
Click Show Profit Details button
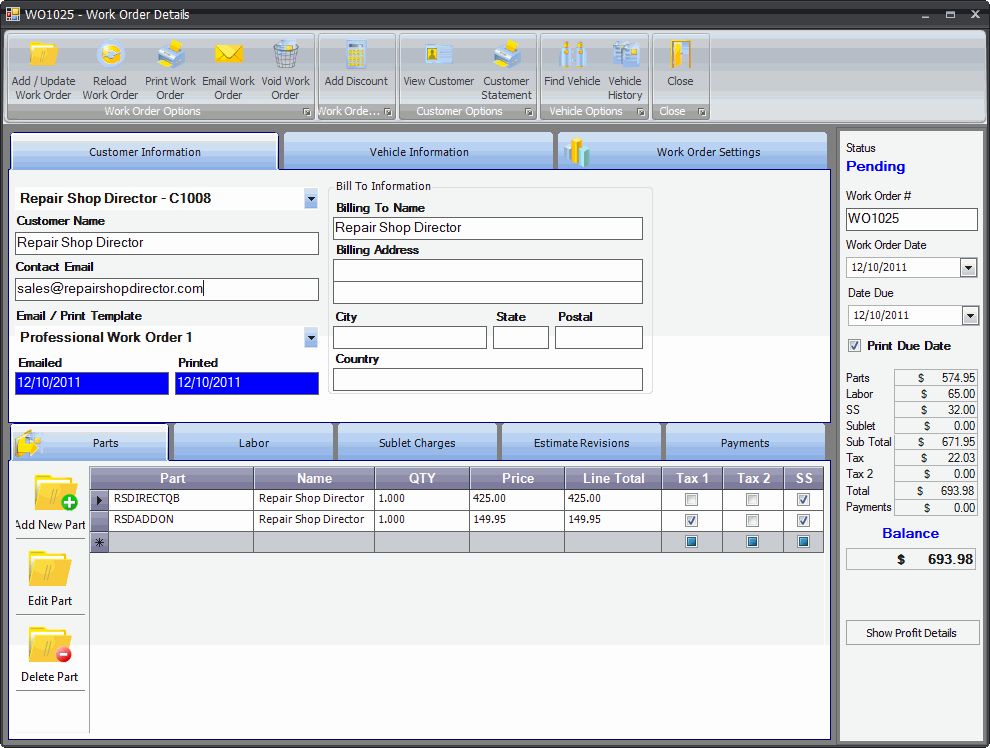[x=912, y=632]
